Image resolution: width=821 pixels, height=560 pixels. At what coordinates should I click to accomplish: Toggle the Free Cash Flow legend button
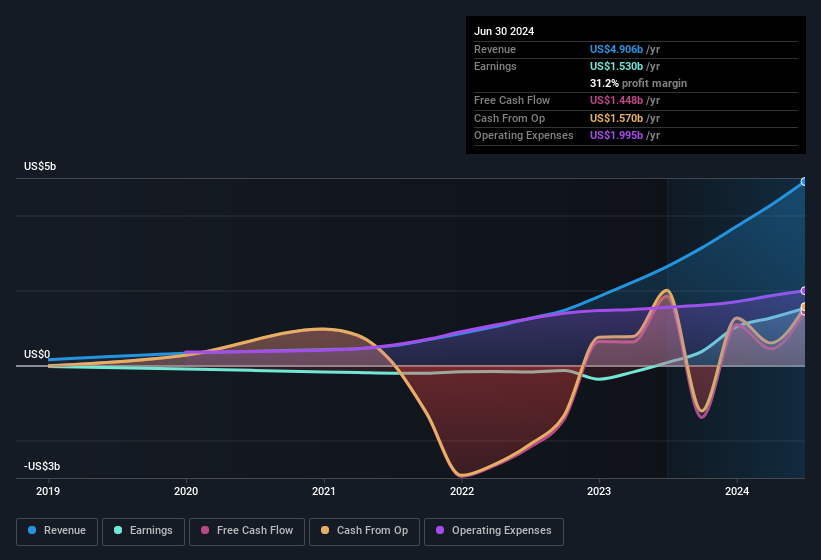tap(247, 531)
